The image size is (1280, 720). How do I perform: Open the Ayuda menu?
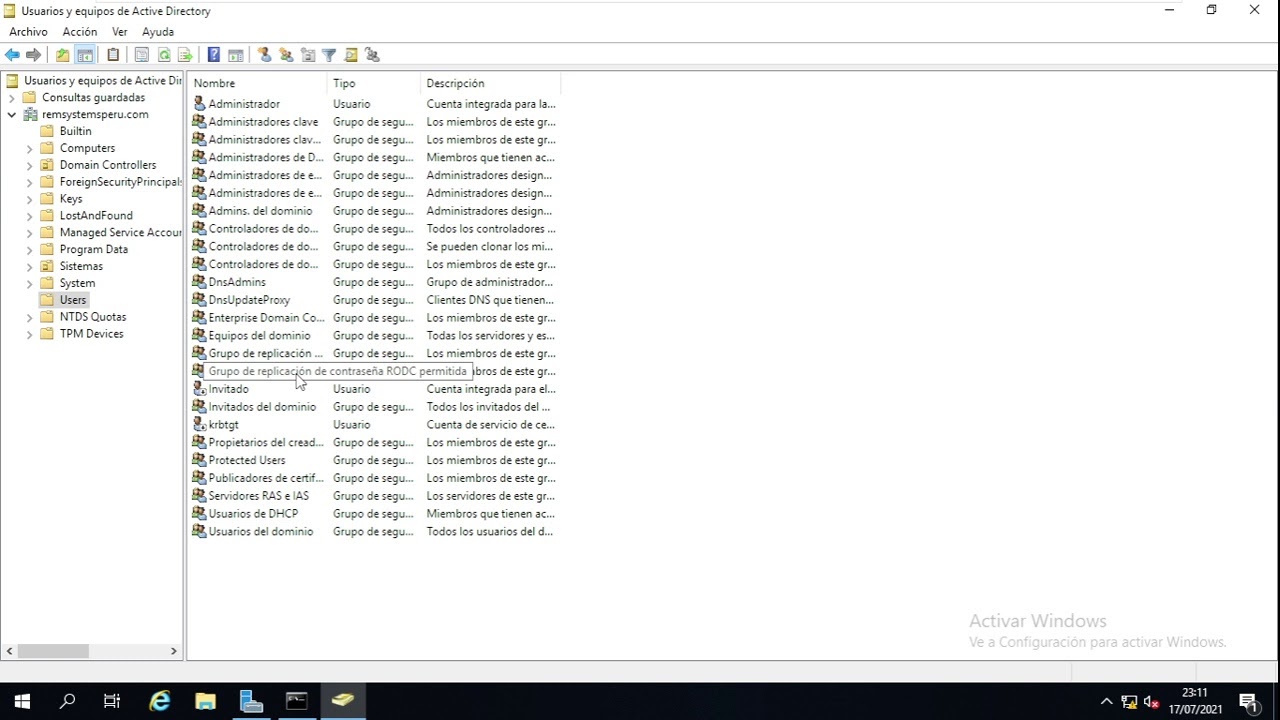pos(158,32)
